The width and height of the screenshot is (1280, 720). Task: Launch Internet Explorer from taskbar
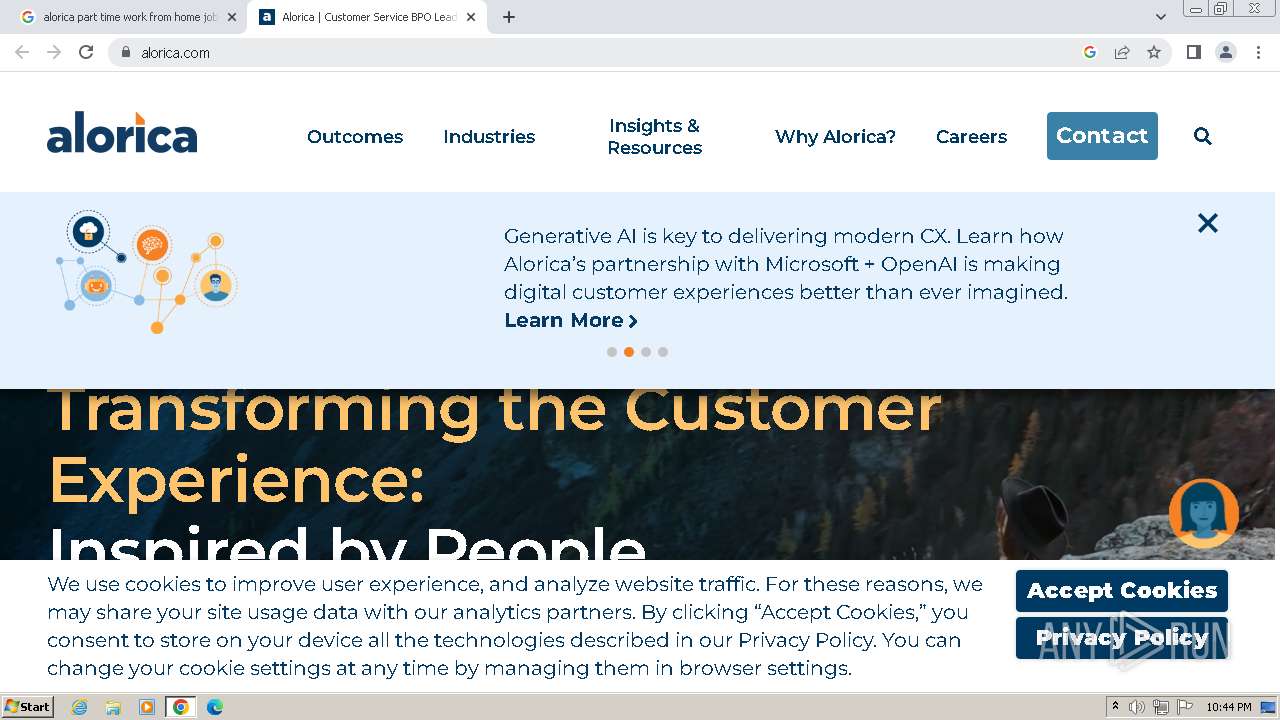[79, 707]
